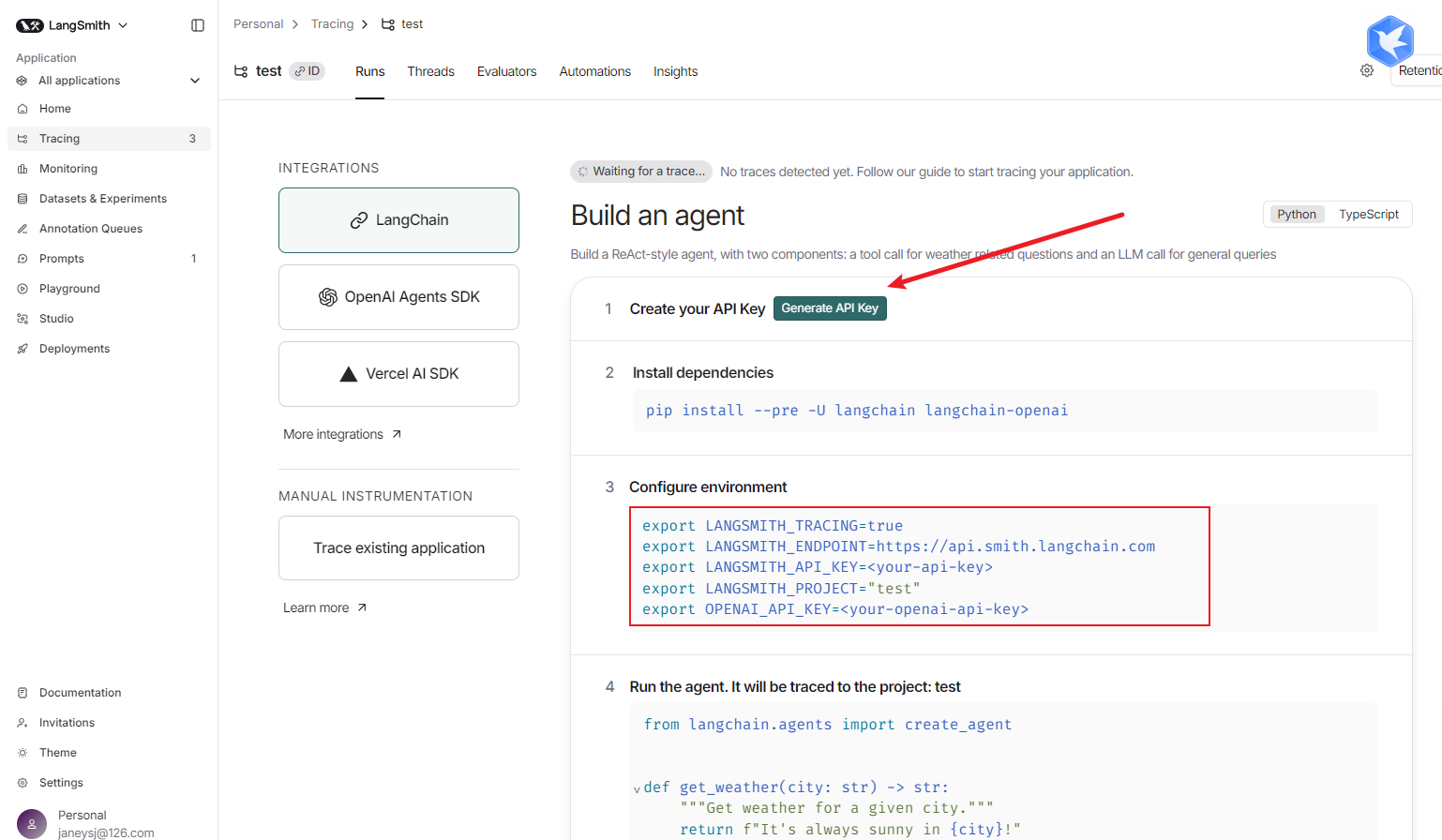
Task: Click the Monitoring chart icon
Action: tap(23, 169)
